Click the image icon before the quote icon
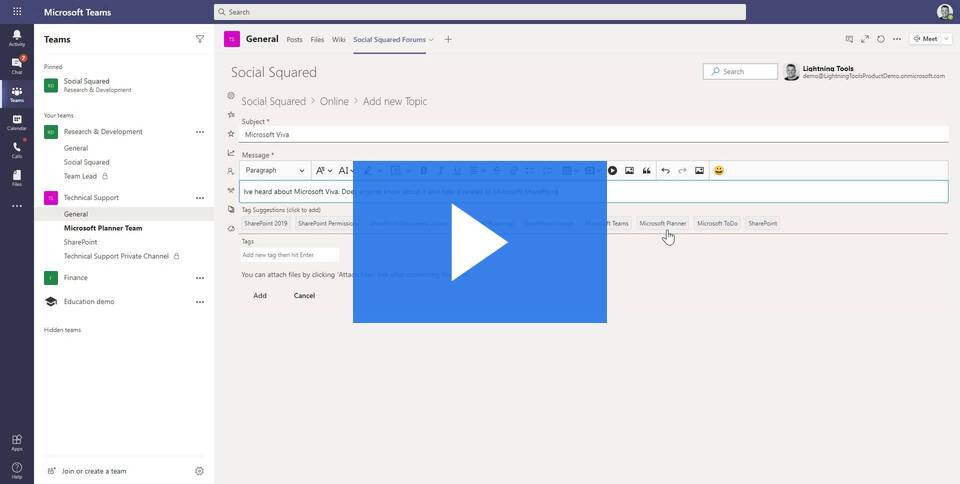This screenshot has height=484, width=960. pos(629,171)
